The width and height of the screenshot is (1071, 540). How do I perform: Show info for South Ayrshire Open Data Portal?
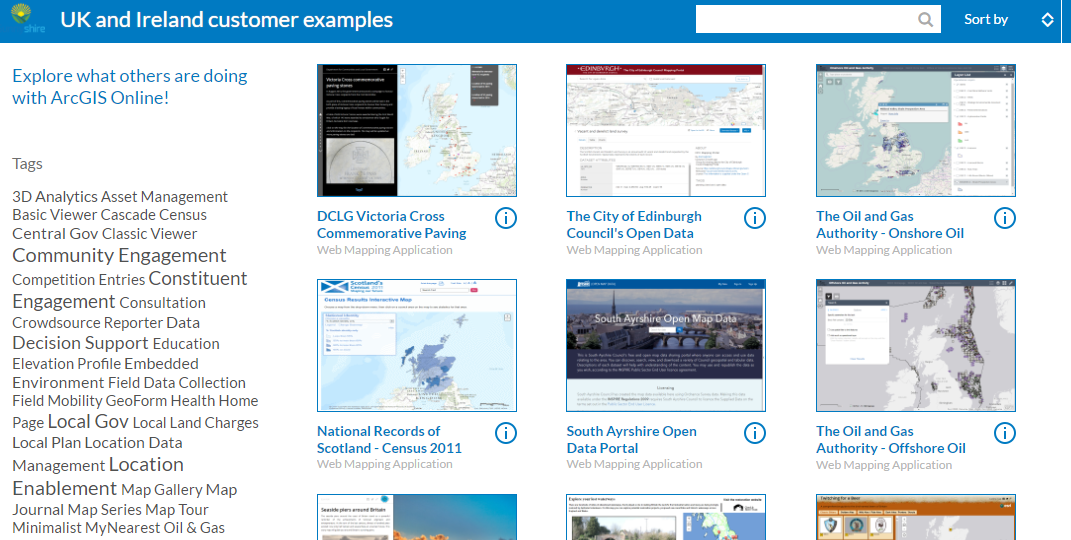coord(755,433)
